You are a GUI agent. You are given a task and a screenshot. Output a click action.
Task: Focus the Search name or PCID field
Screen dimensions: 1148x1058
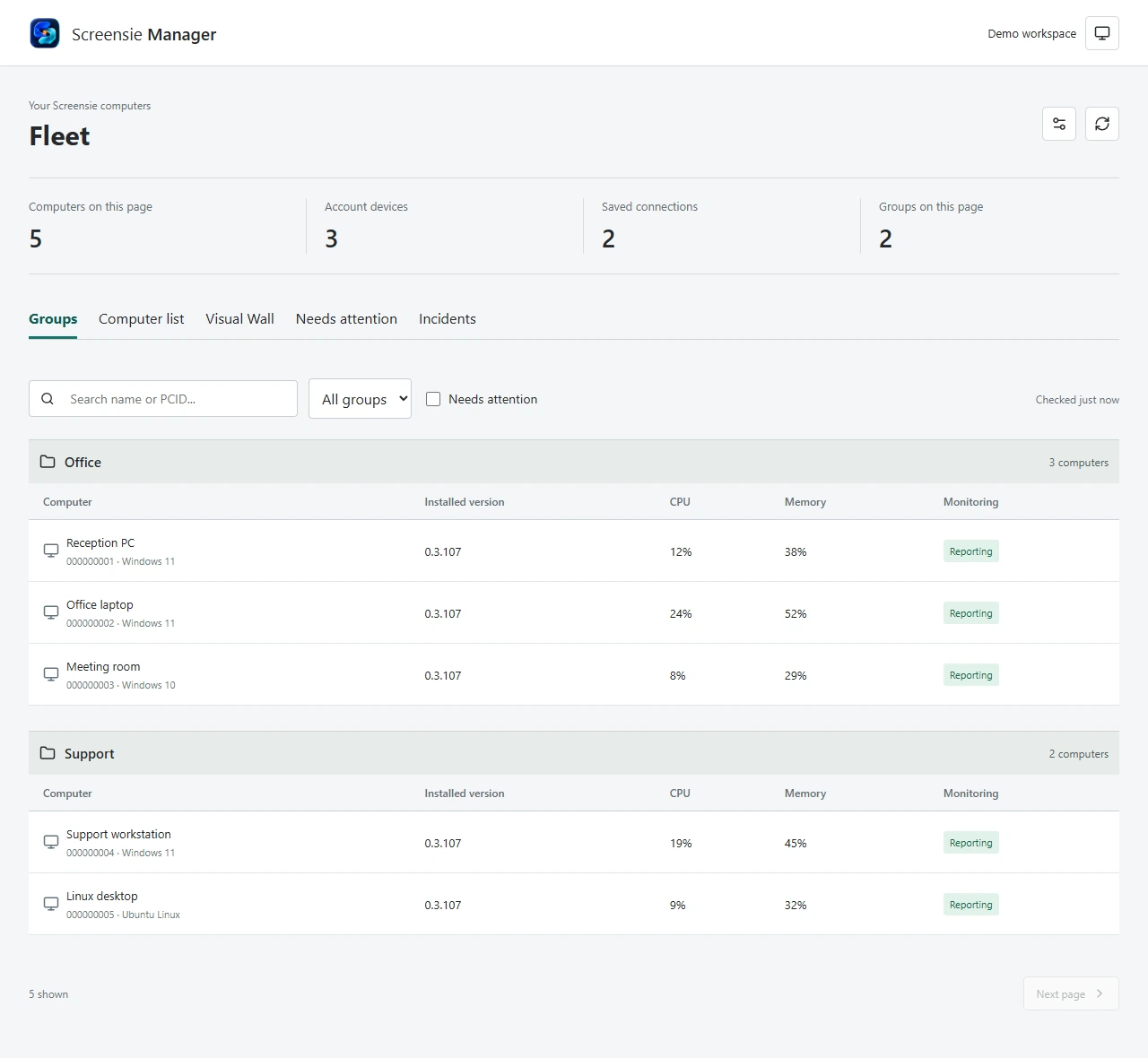[x=163, y=399]
